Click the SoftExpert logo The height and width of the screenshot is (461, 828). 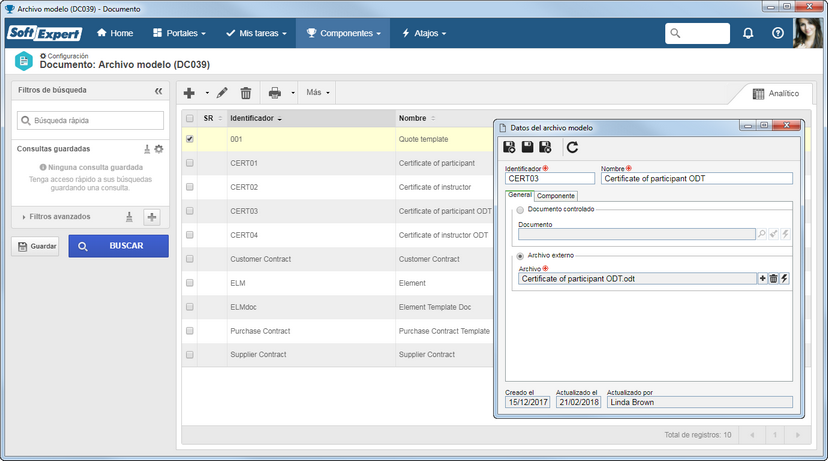pos(44,33)
